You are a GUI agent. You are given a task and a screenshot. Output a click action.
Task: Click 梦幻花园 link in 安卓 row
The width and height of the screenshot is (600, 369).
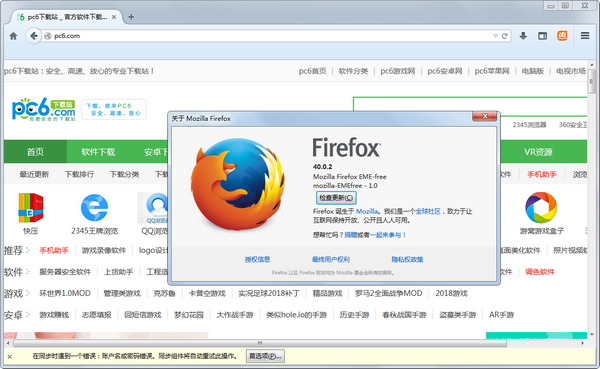pos(189,315)
